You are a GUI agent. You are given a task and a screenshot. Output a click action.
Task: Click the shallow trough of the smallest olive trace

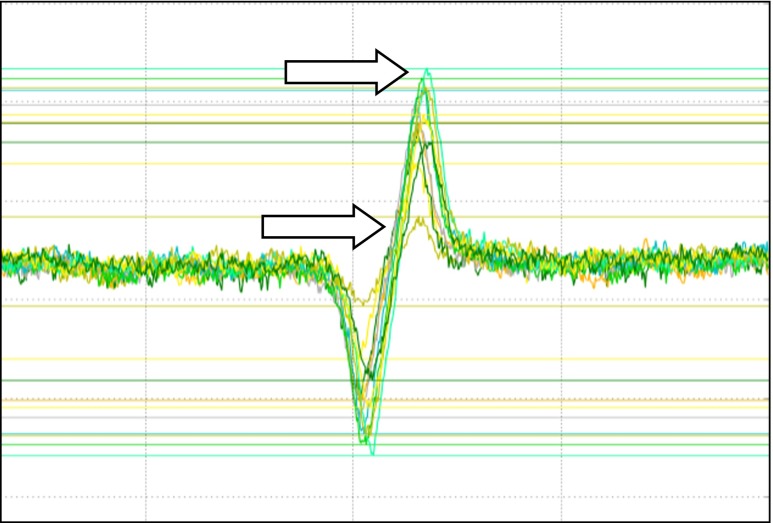(363, 303)
